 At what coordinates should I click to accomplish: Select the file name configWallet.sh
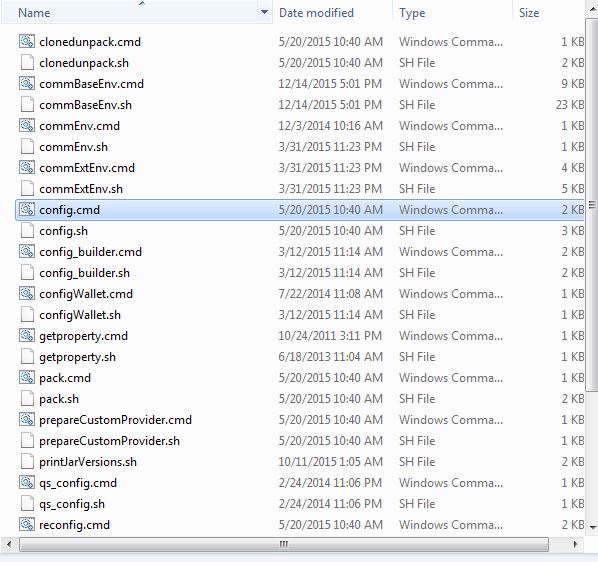[x=80, y=315]
